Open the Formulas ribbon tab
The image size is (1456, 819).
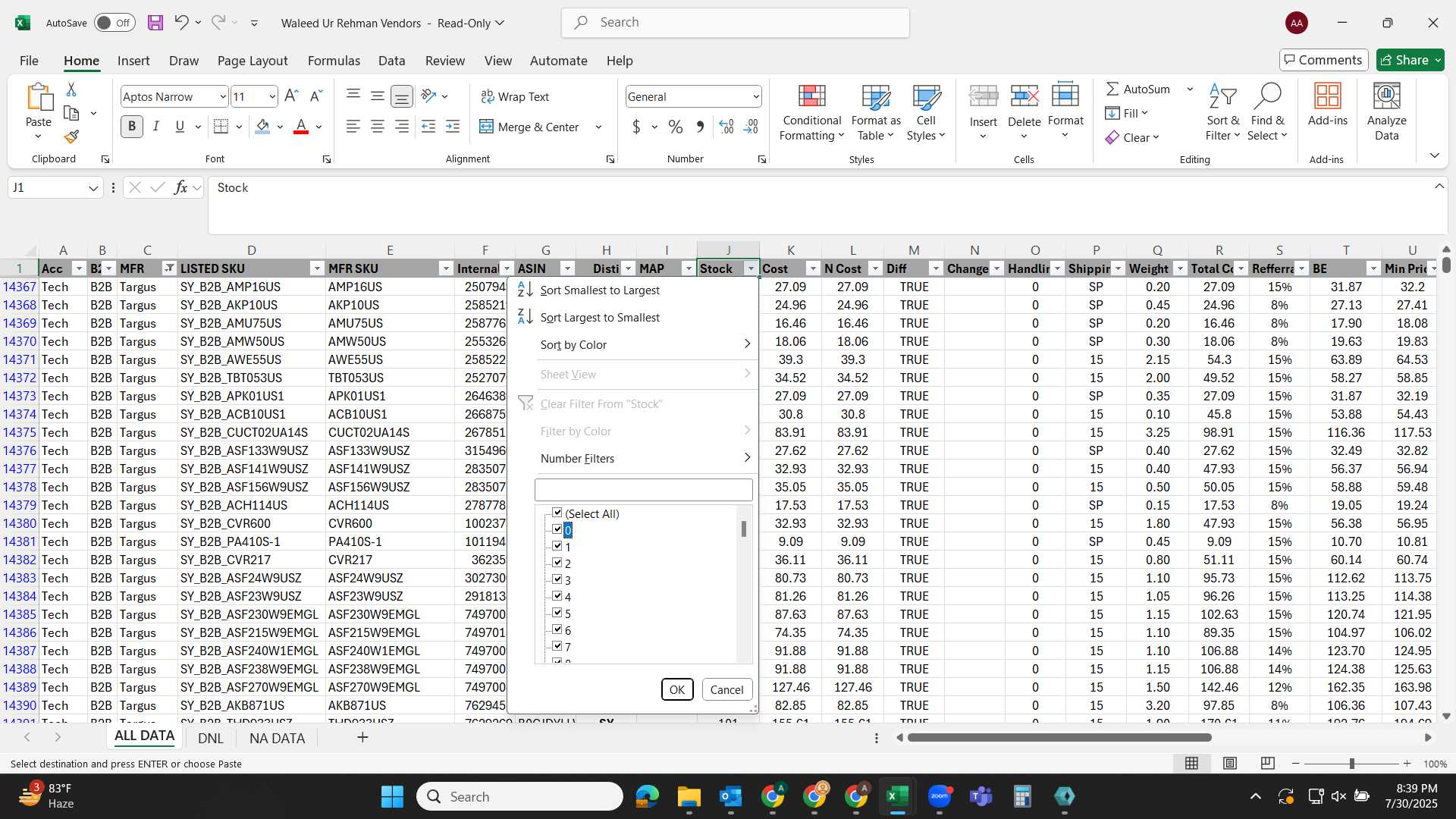[x=334, y=61]
